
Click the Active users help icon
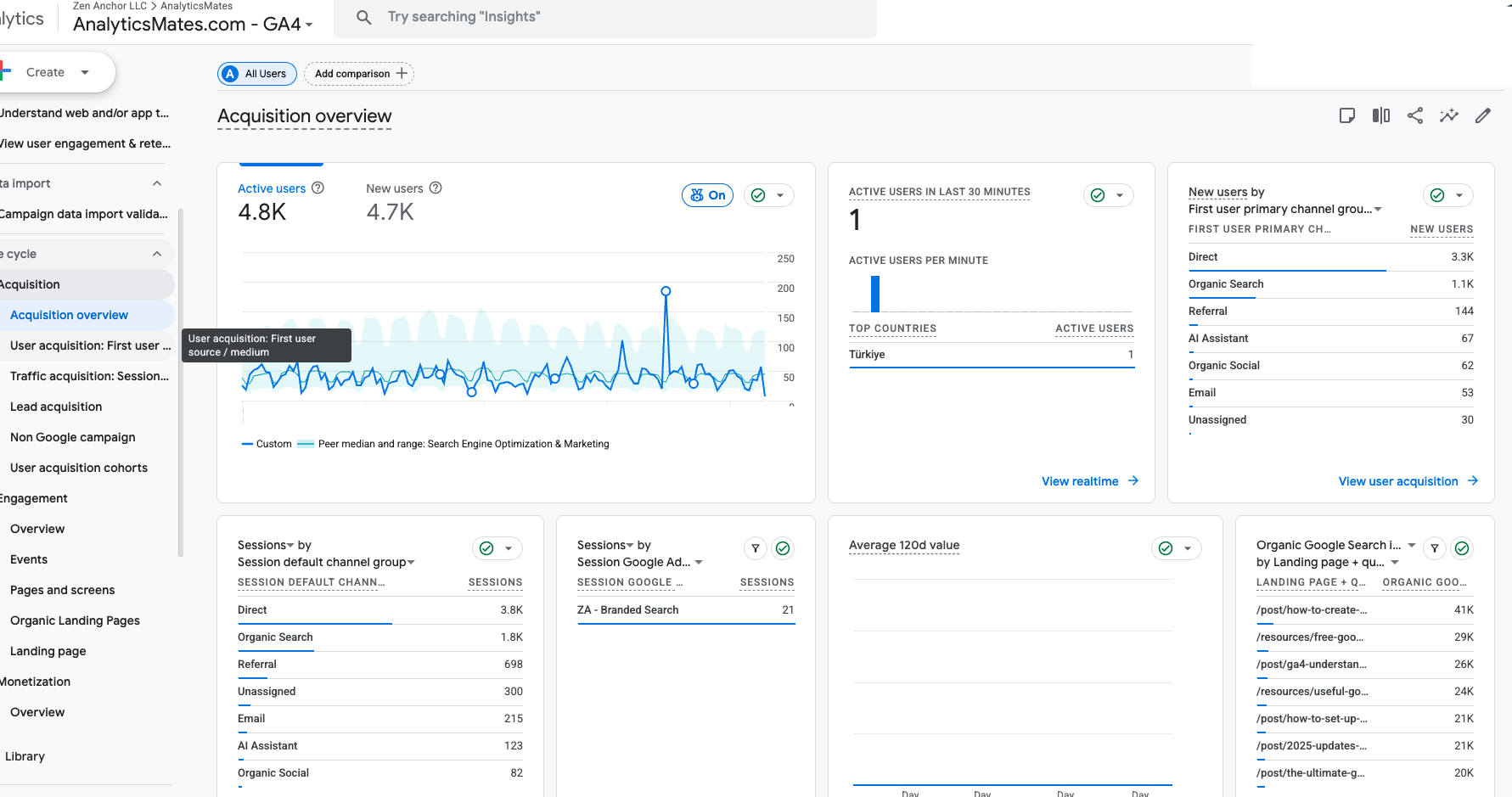318,188
